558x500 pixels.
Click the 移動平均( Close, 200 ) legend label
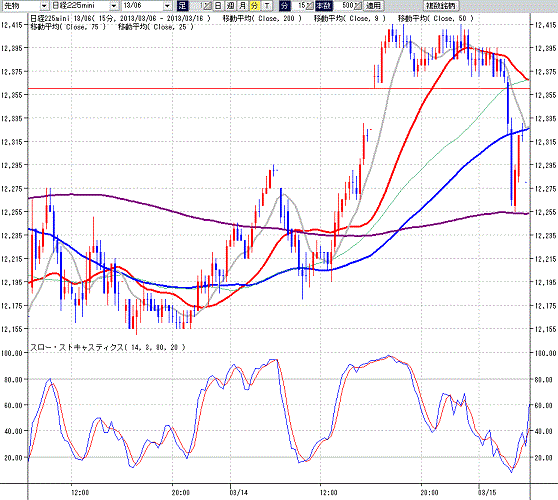262,19
